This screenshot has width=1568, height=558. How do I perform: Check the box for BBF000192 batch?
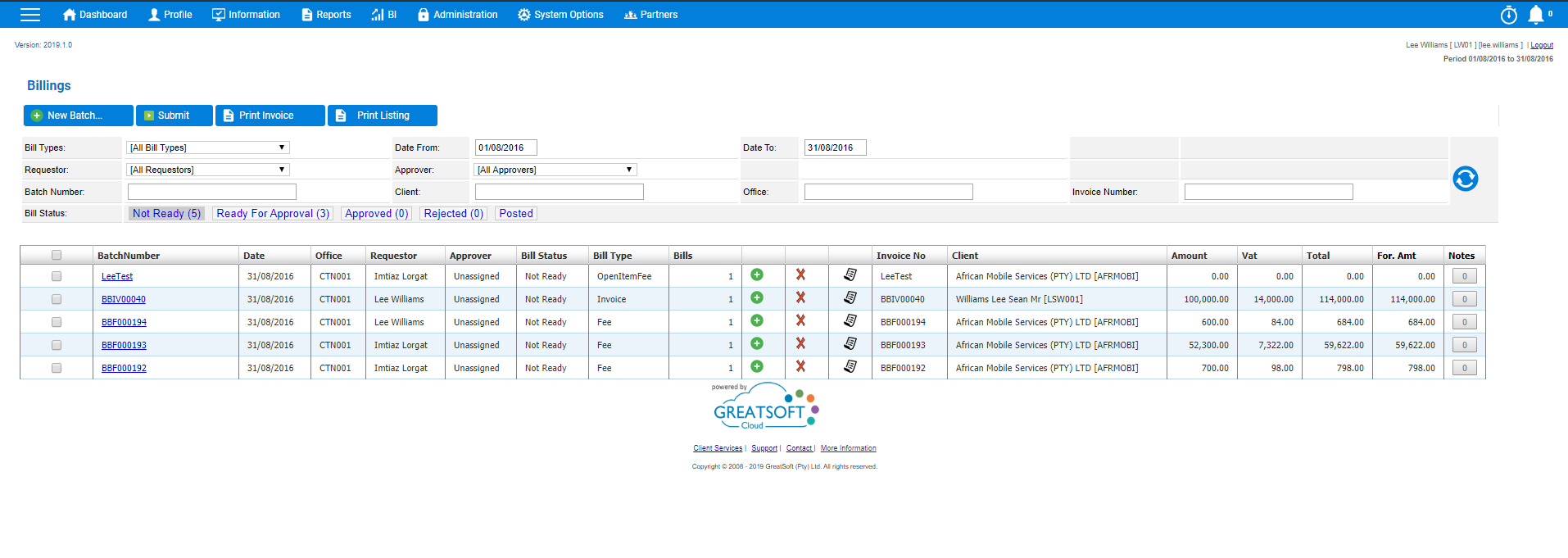click(x=57, y=368)
